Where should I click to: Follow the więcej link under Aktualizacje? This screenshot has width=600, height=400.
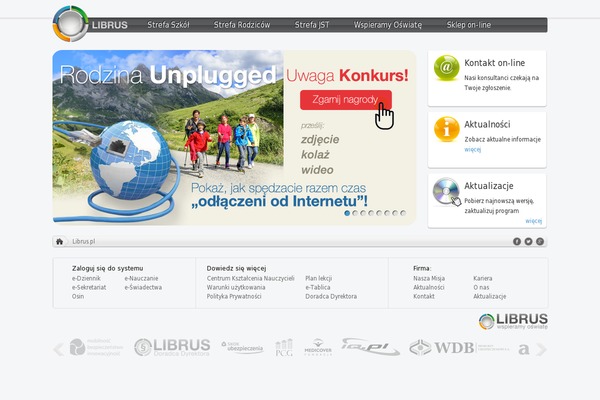[533, 221]
